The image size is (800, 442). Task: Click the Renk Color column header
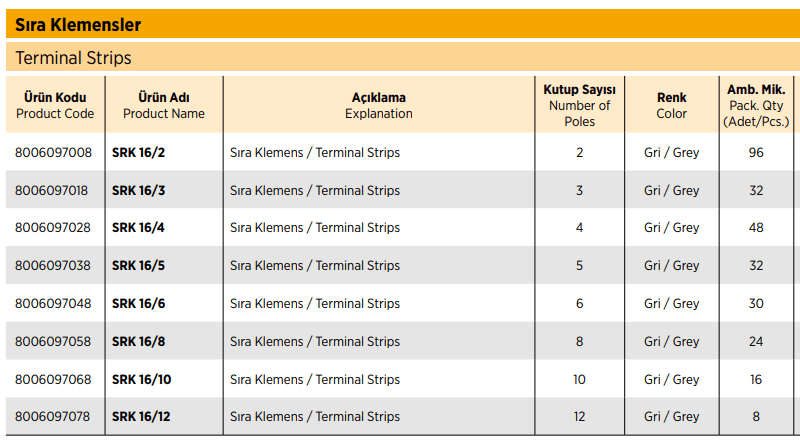click(671, 105)
